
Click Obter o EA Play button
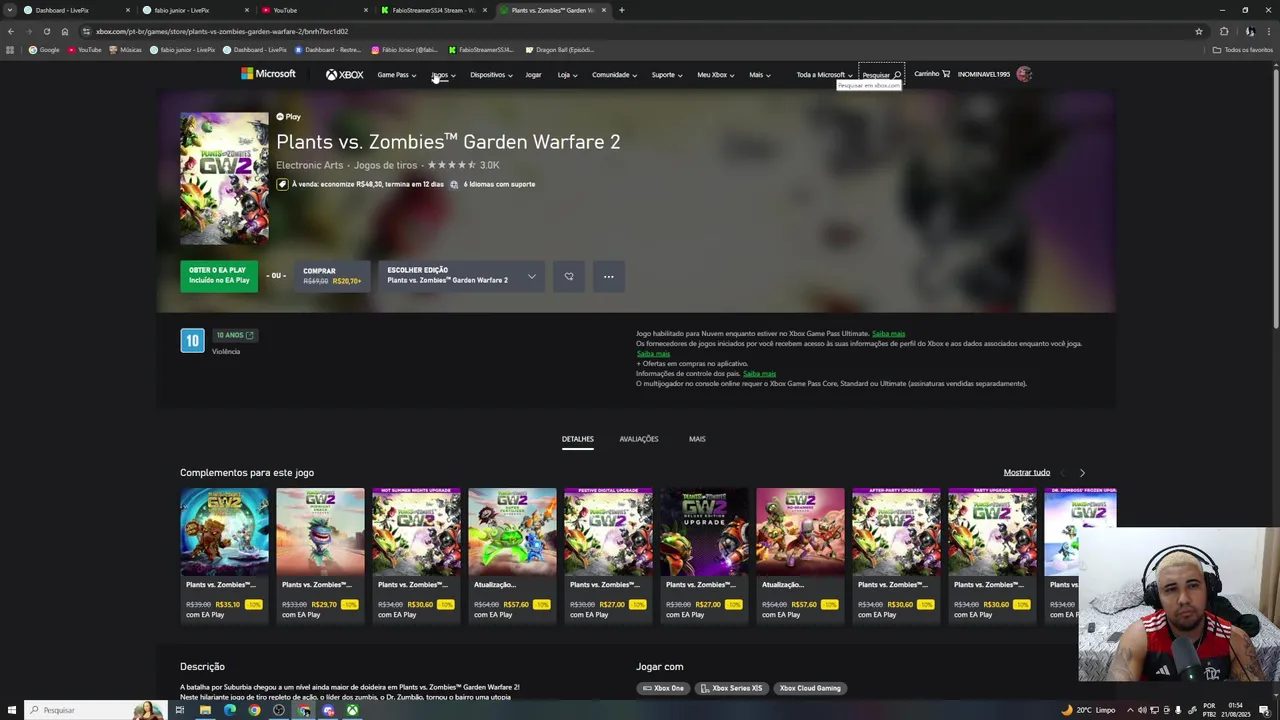point(219,276)
